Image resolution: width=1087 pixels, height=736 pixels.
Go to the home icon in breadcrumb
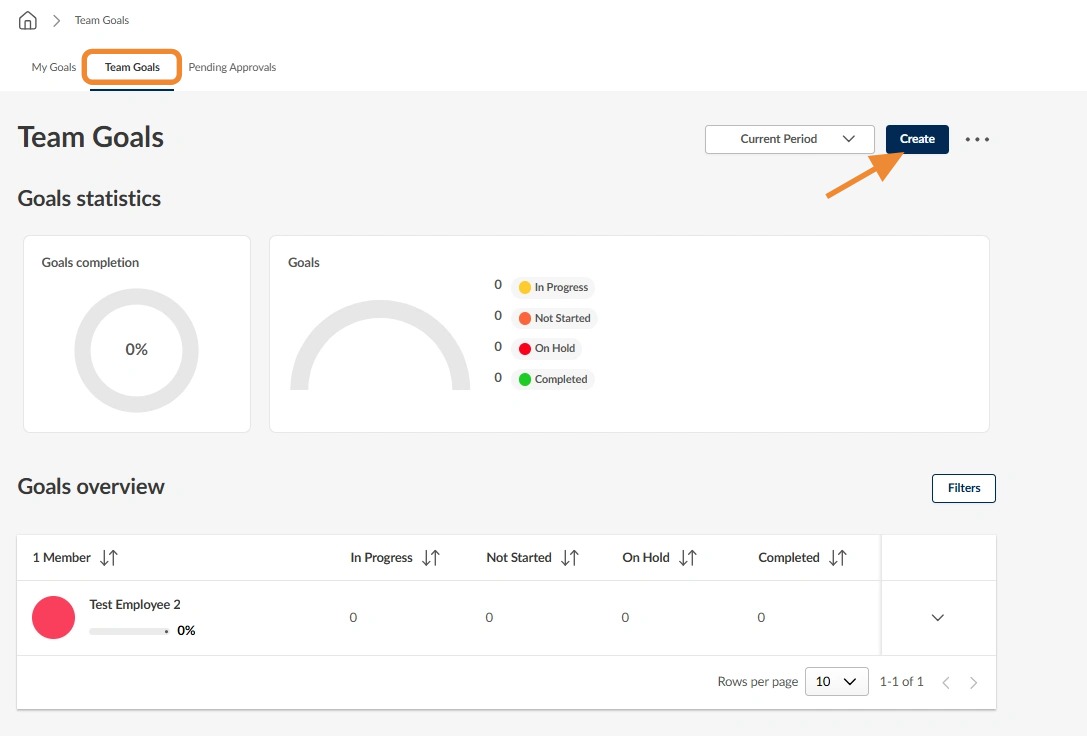coord(28,20)
